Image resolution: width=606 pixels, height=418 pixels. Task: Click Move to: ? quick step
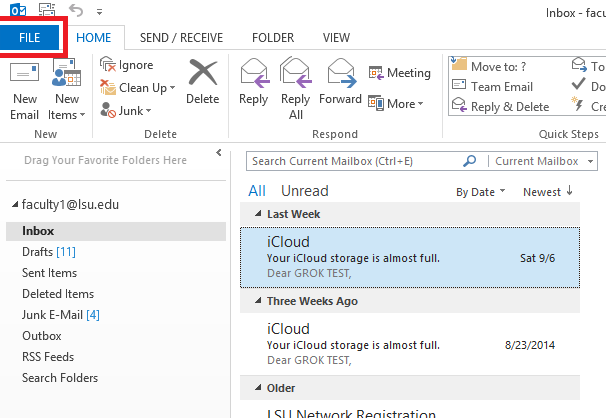[489, 66]
